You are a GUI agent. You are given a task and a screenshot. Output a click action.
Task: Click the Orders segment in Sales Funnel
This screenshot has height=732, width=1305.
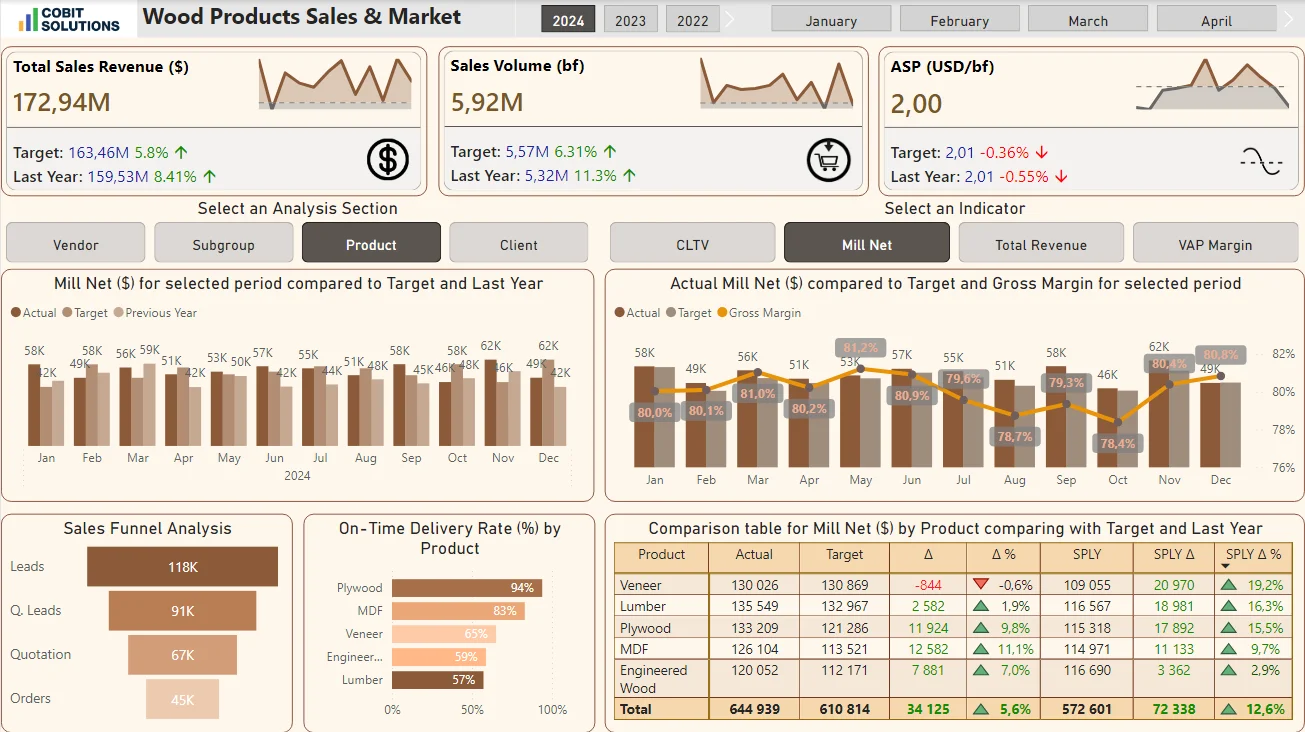tap(182, 699)
